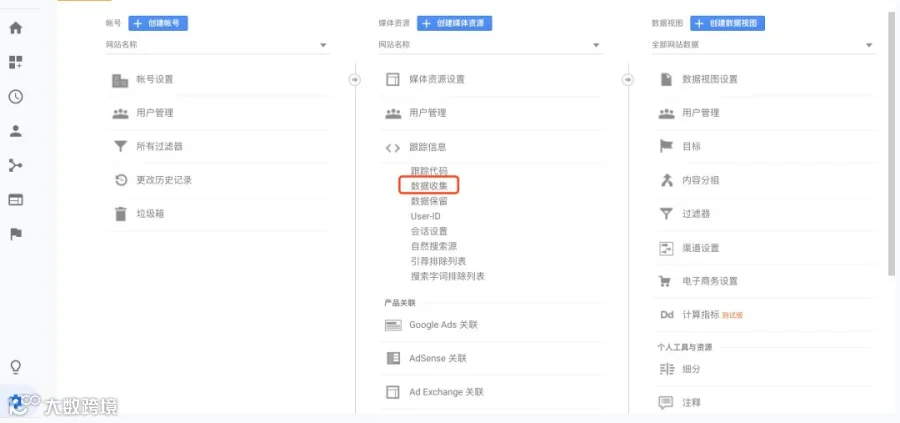Screen dimensions: 900x423
Task: Open the 媒体资源 网站名称 dropdown
Action: 489,45
